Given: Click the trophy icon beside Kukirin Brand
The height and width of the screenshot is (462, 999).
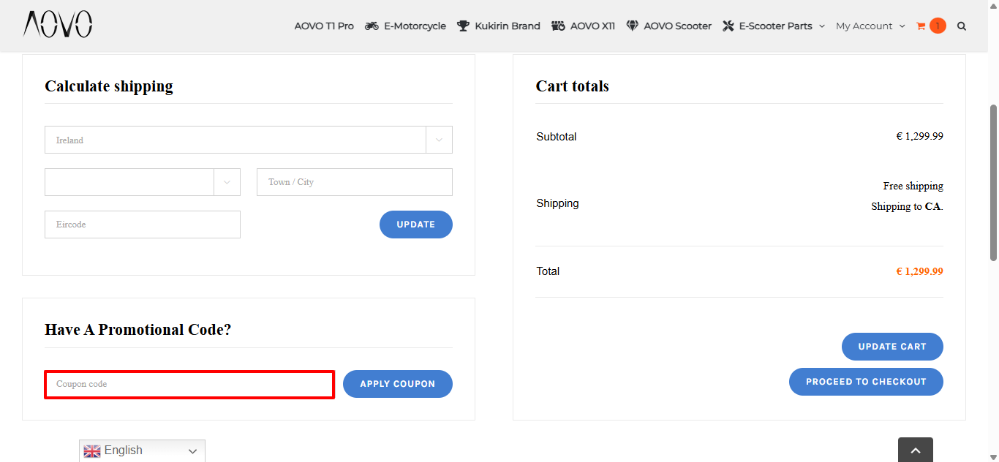Looking at the screenshot, I should pos(463,26).
